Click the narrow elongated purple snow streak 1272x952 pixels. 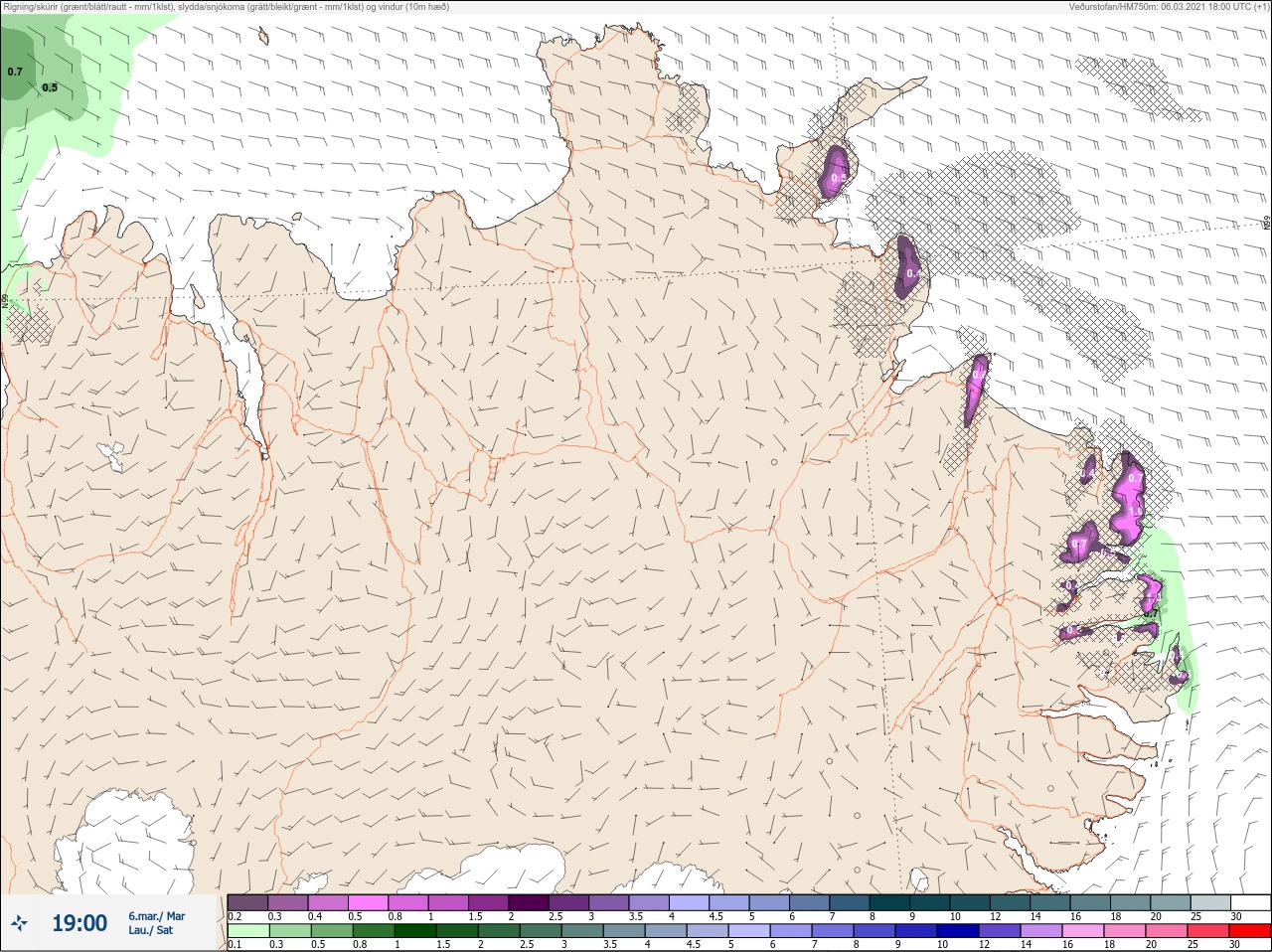[x=977, y=390]
